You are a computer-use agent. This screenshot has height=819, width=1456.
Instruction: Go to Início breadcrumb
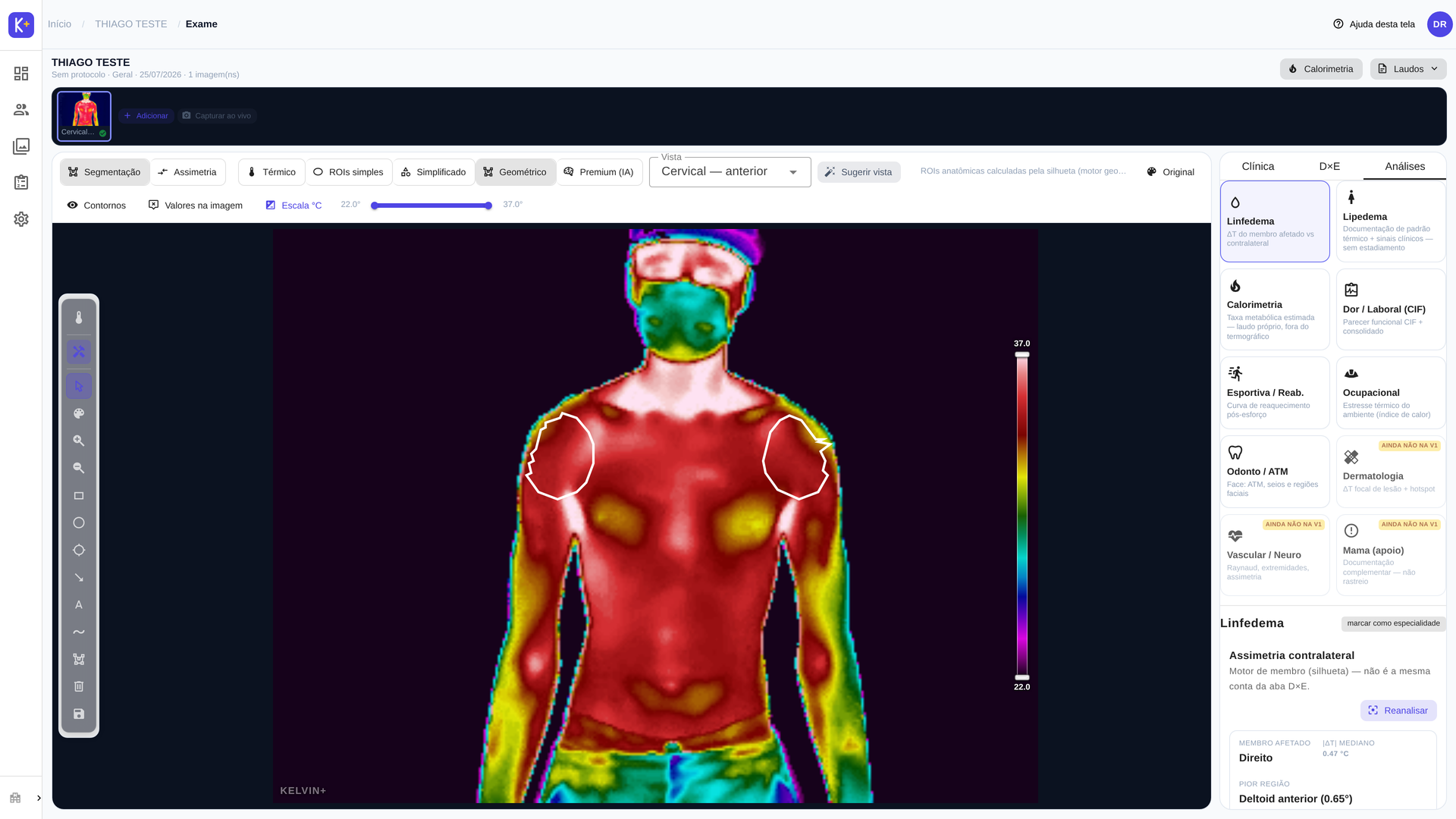click(x=60, y=24)
